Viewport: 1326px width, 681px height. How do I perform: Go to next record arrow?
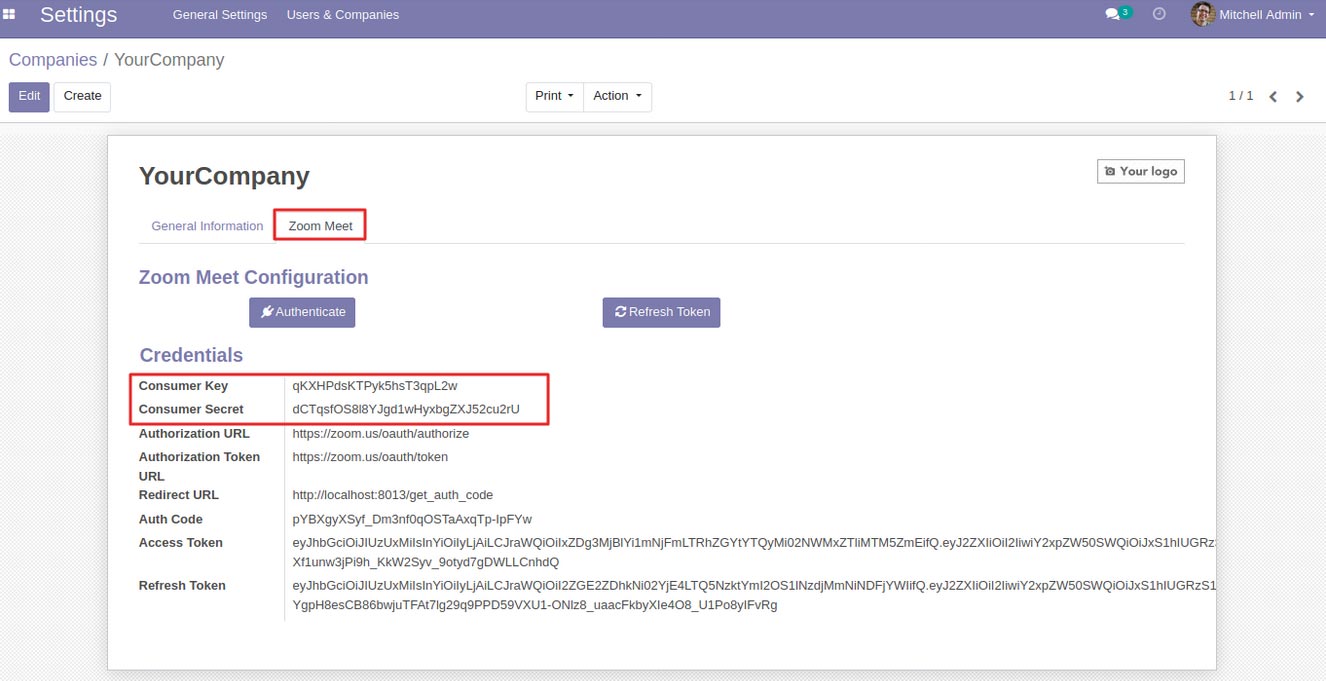coord(1300,97)
